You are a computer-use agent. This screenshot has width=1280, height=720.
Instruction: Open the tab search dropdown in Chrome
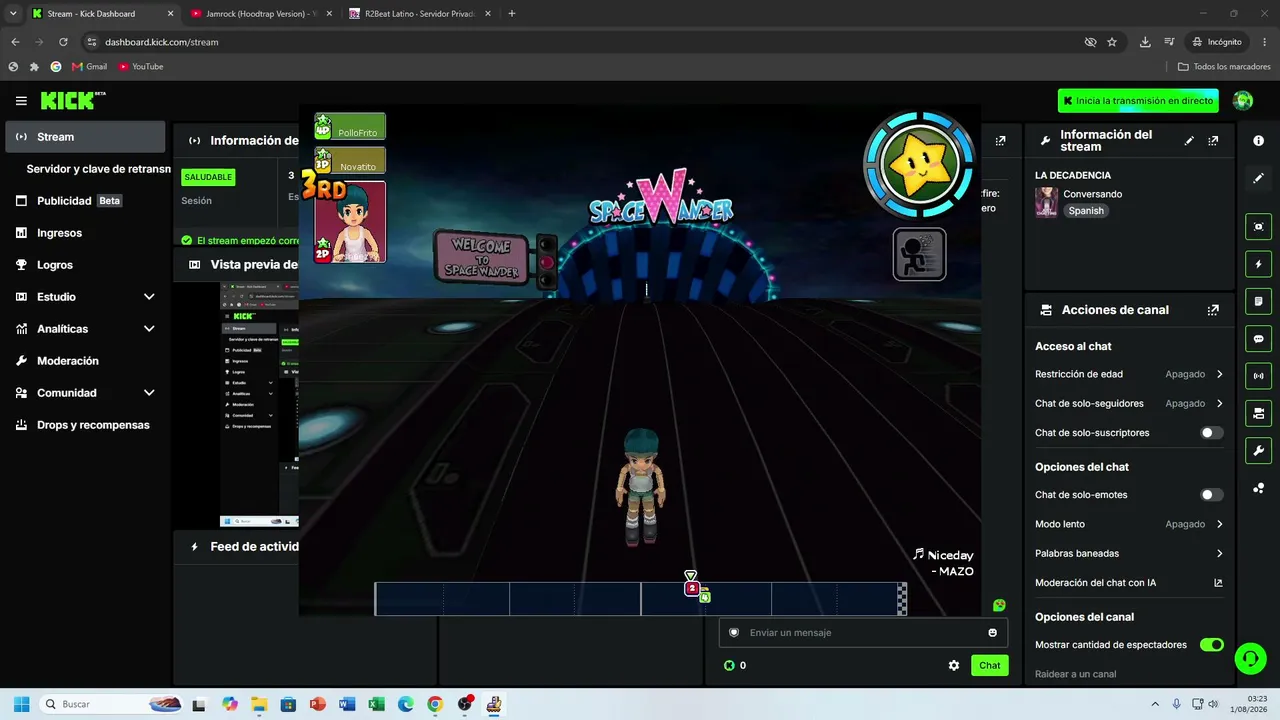click(13, 14)
